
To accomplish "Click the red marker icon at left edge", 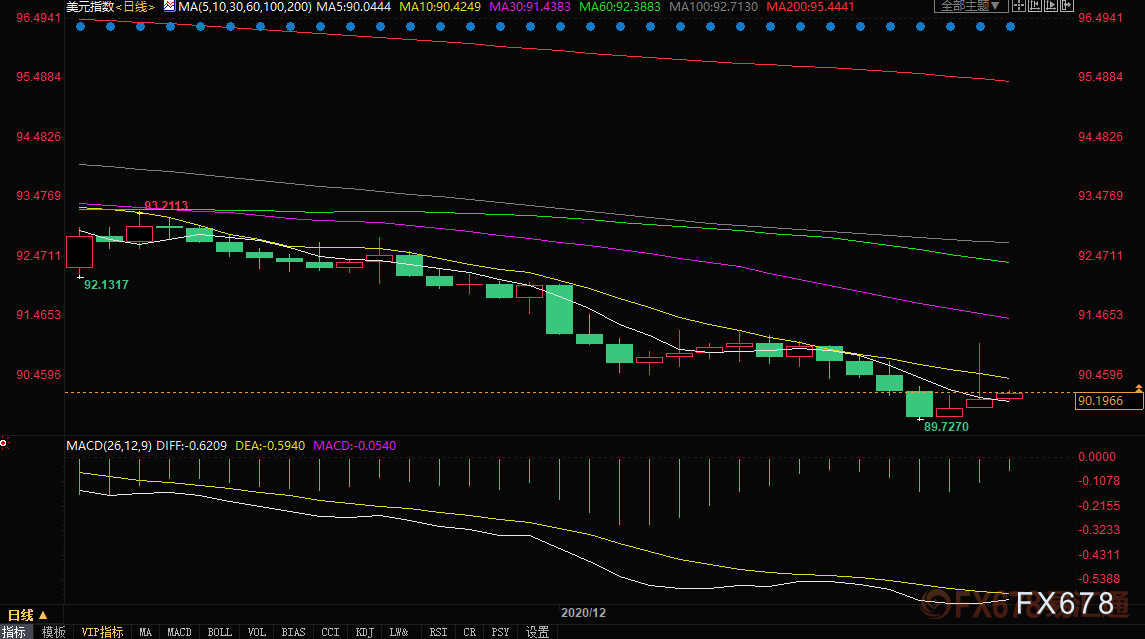I will click(3, 441).
